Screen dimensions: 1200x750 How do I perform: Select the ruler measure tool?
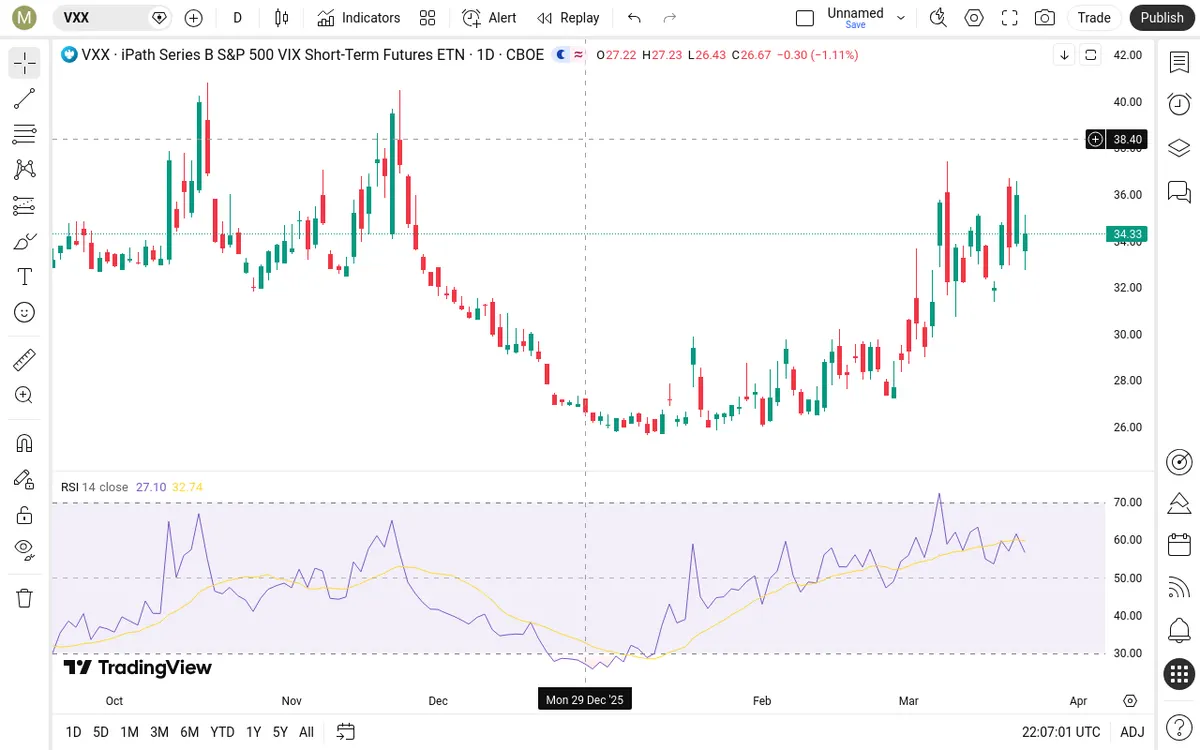[25, 359]
